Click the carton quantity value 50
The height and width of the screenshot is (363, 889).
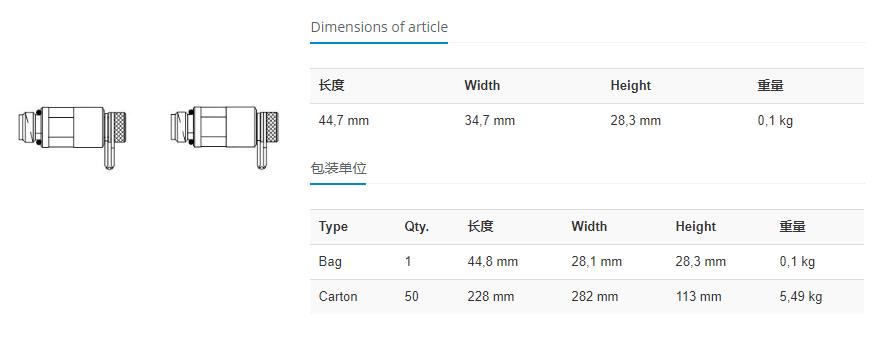point(412,297)
